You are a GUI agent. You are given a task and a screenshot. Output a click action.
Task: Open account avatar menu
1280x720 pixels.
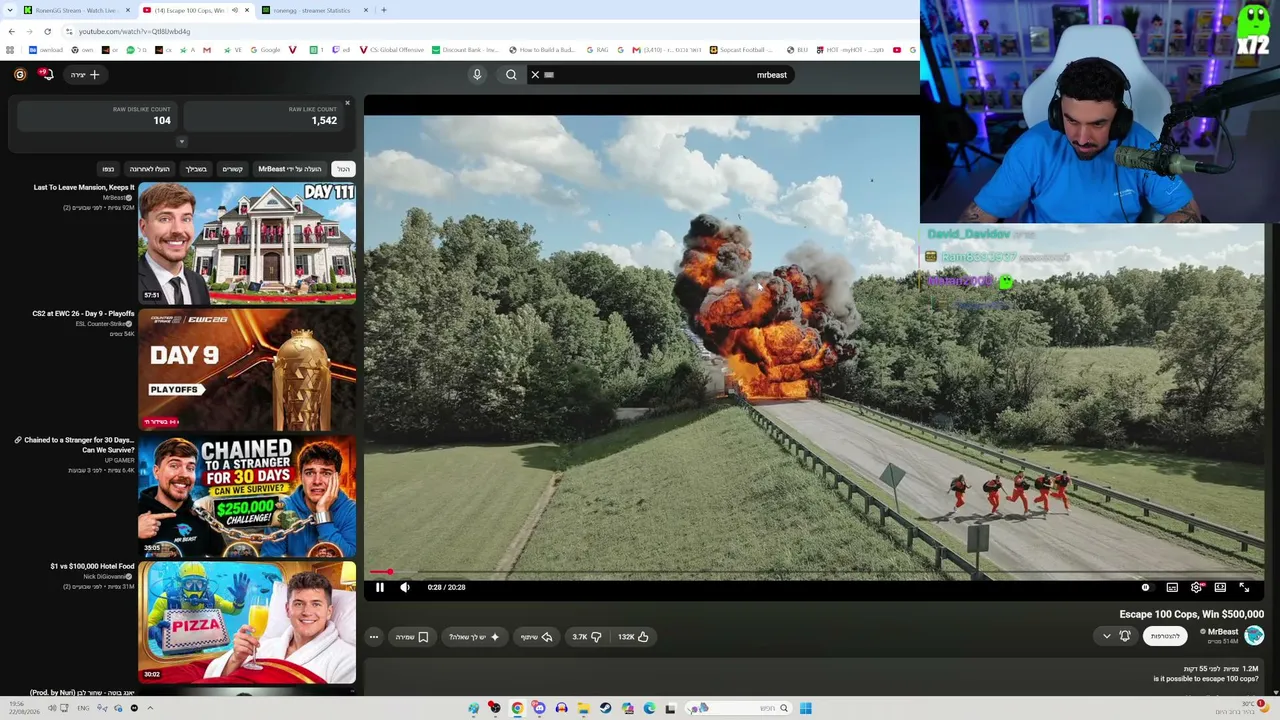coord(20,74)
